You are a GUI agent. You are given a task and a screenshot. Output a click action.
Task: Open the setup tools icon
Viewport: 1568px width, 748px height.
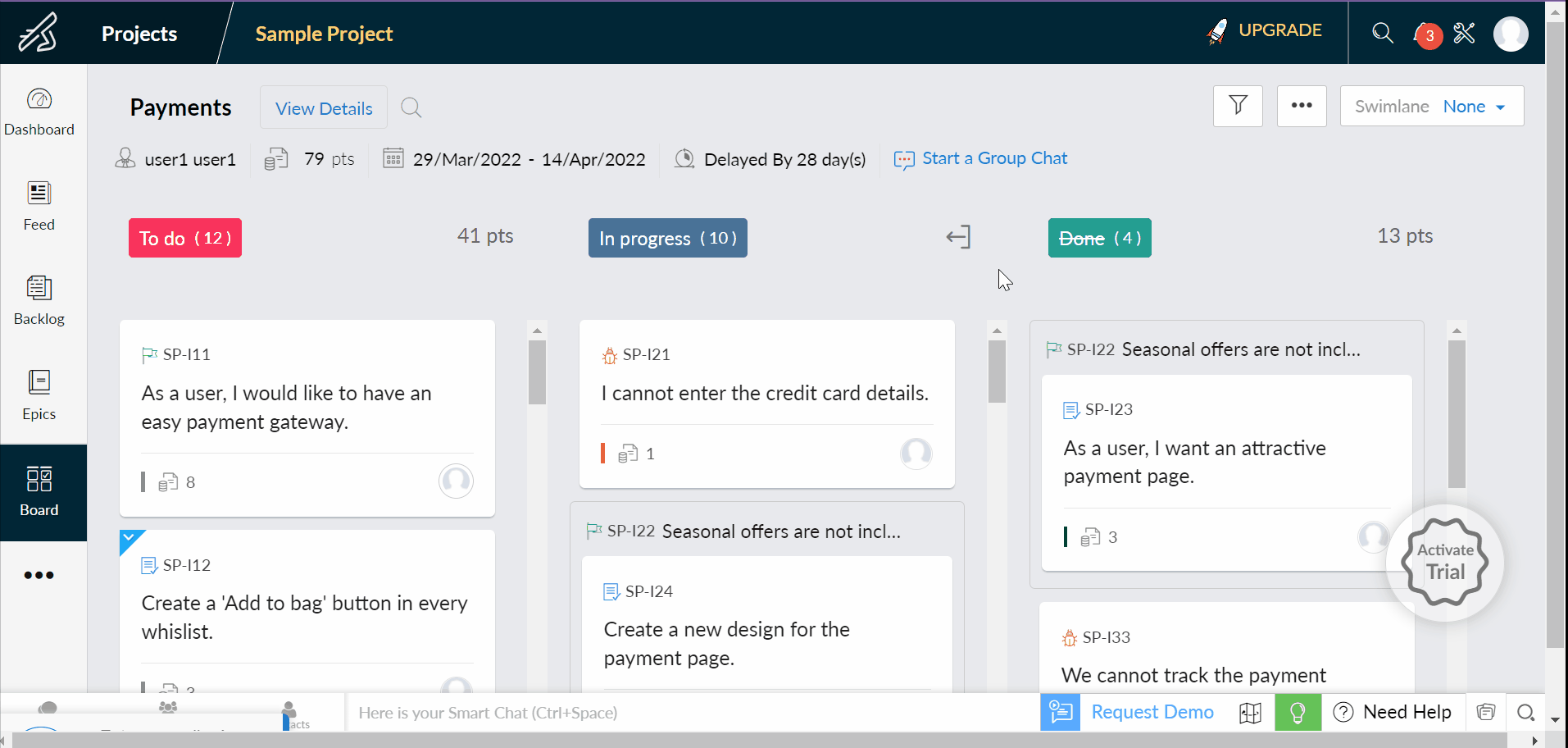coord(1465,33)
